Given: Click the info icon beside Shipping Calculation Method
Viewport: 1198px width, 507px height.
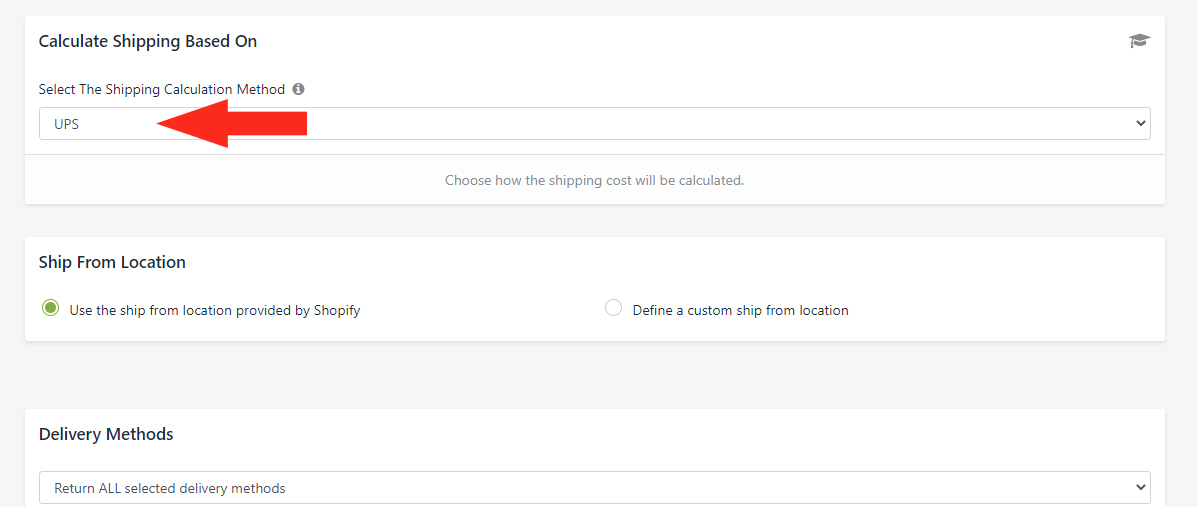Looking at the screenshot, I should [299, 89].
